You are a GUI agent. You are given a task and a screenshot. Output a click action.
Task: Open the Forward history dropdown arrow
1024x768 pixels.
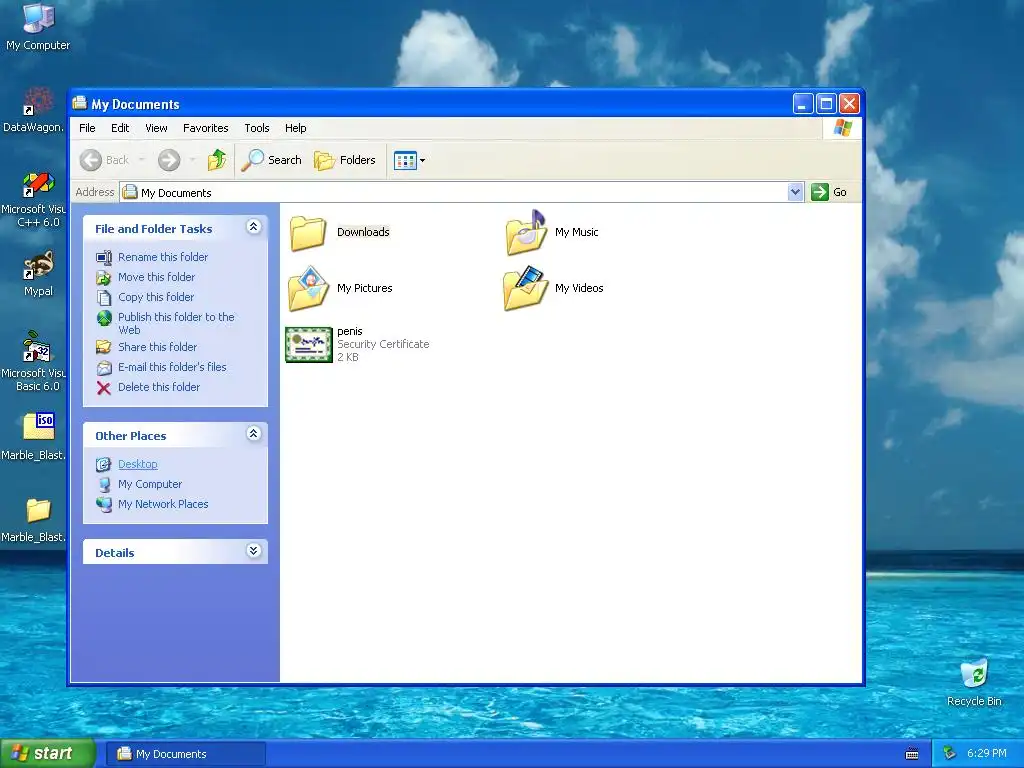tap(192, 160)
